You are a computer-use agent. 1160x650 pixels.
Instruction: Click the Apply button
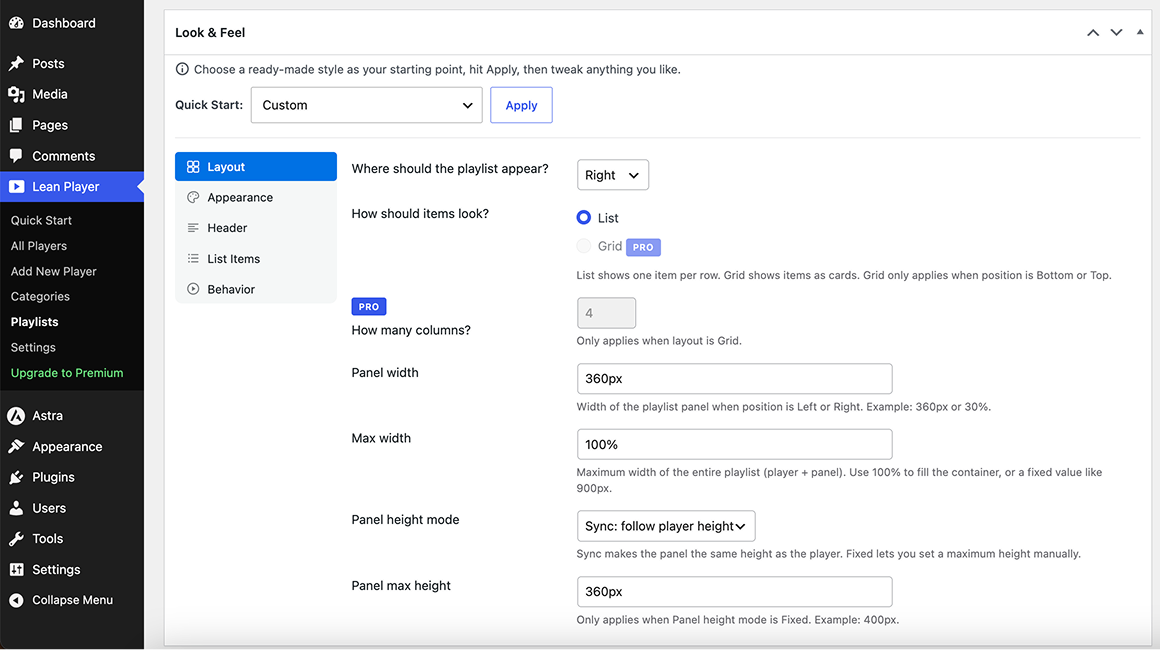521,105
